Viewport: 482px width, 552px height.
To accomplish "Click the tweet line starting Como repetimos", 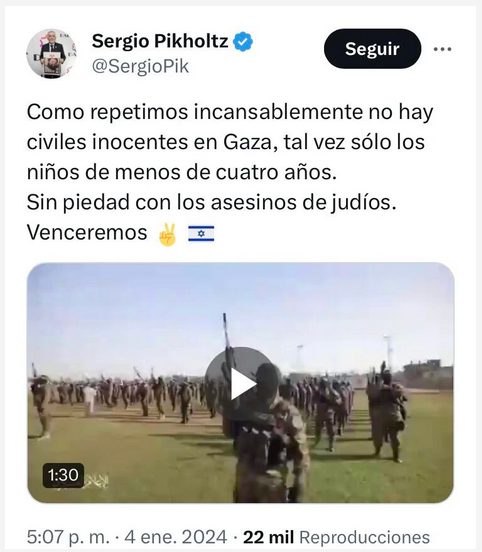I will (230, 112).
